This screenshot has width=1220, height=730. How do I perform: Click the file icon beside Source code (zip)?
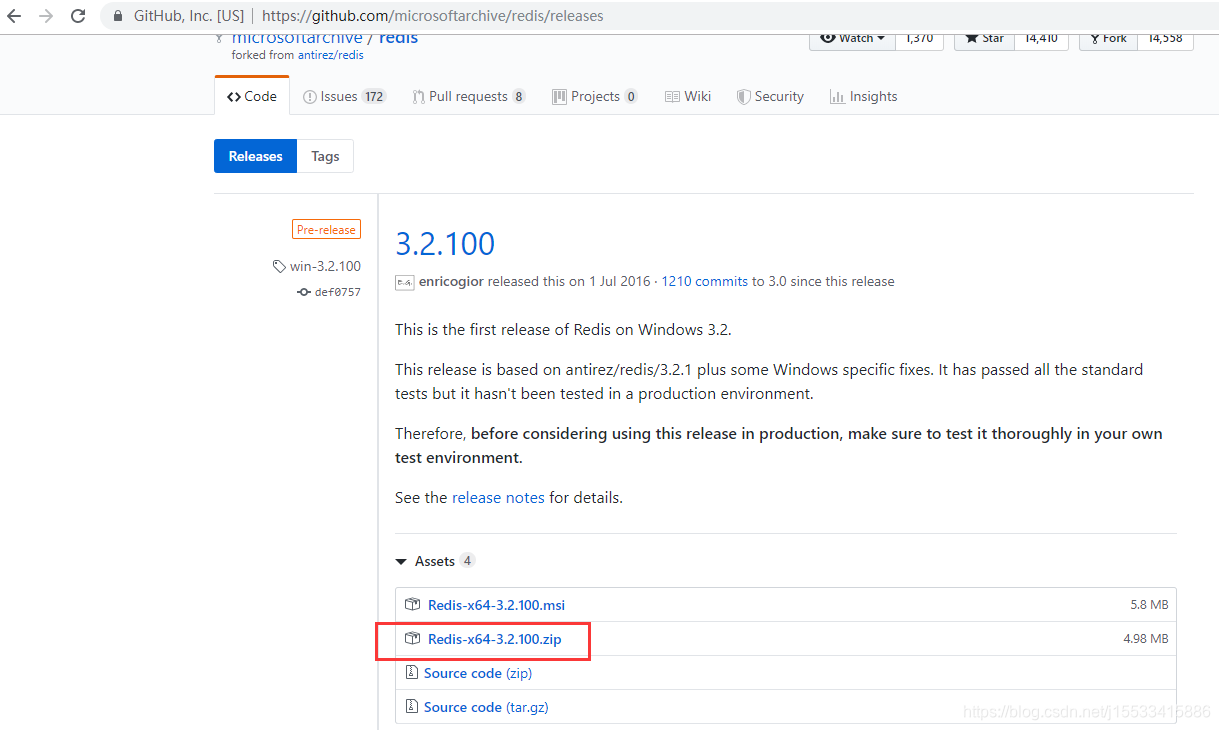tap(411, 673)
